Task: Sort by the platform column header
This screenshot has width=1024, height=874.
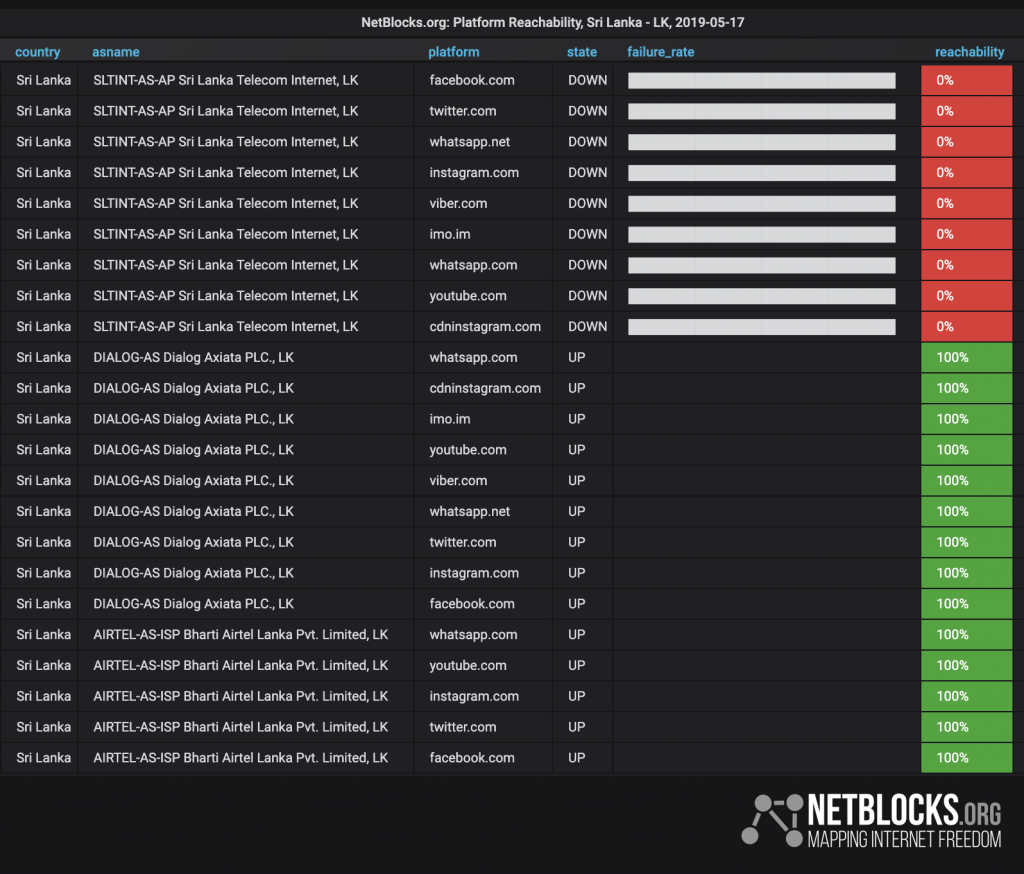Action: tap(453, 52)
